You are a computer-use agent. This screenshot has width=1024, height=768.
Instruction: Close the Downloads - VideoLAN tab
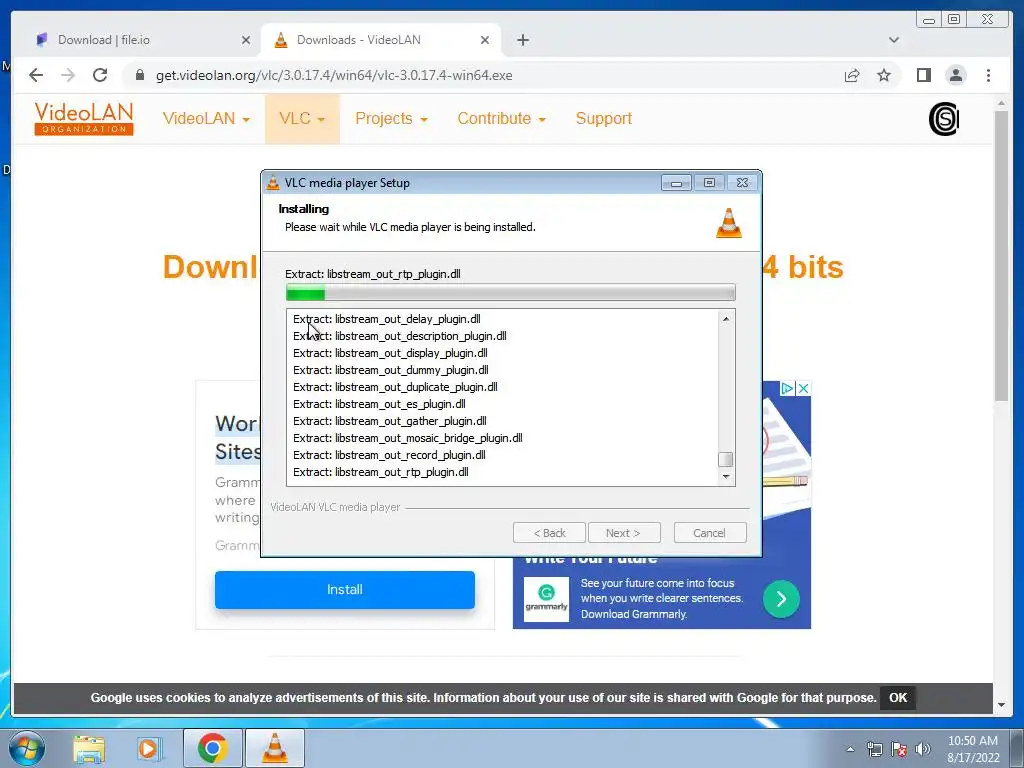click(x=485, y=40)
